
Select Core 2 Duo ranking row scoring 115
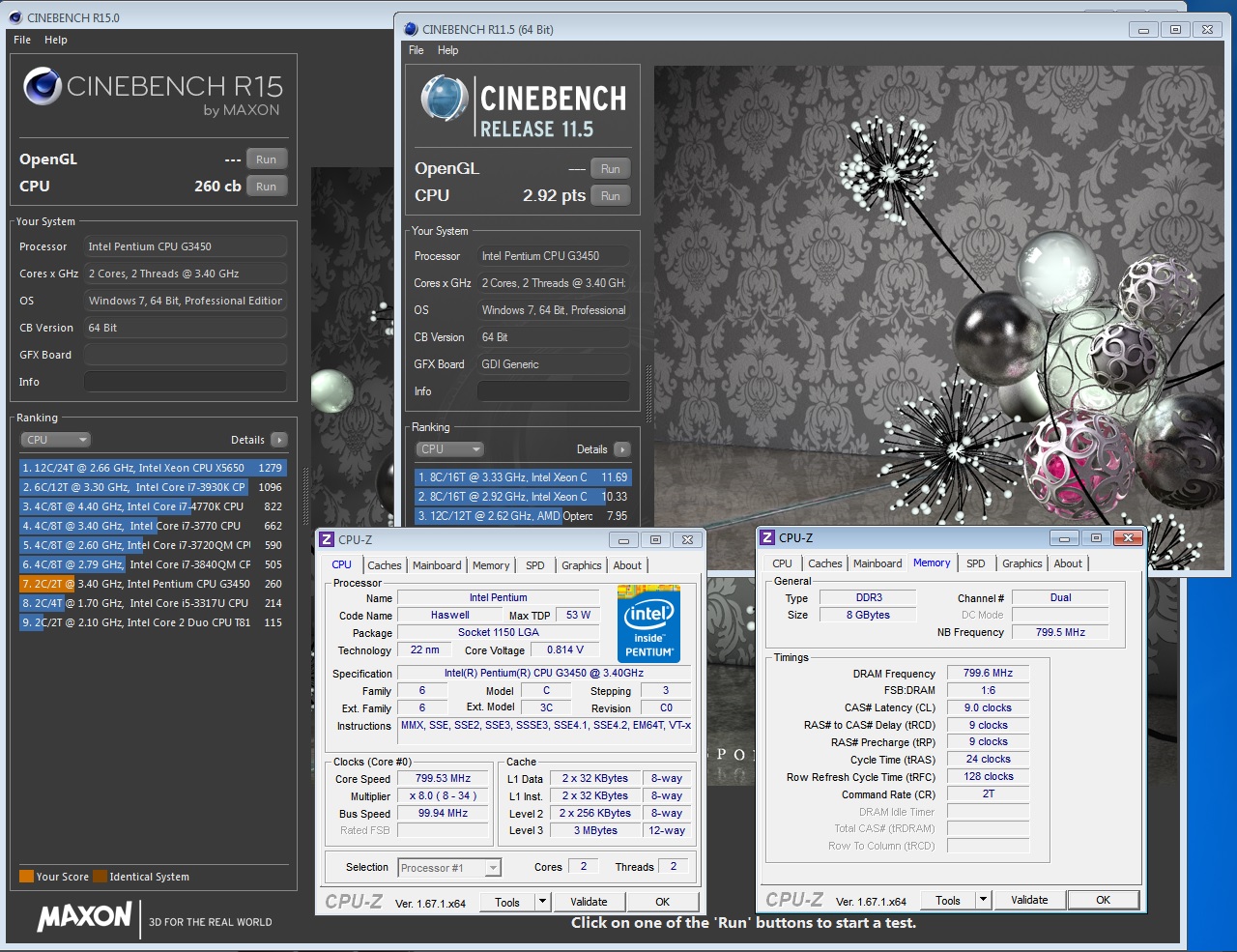point(153,622)
